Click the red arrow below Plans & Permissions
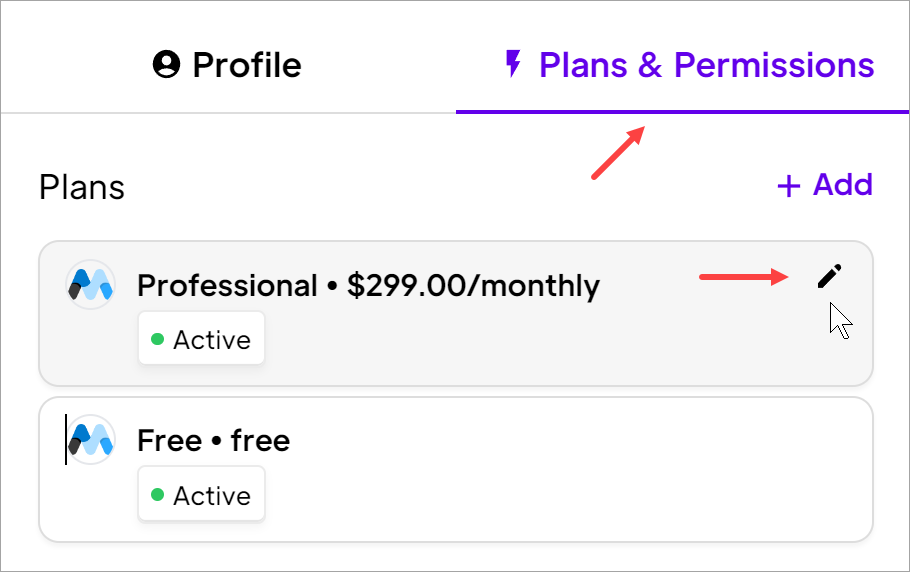Image resolution: width=910 pixels, height=572 pixels. click(x=617, y=154)
